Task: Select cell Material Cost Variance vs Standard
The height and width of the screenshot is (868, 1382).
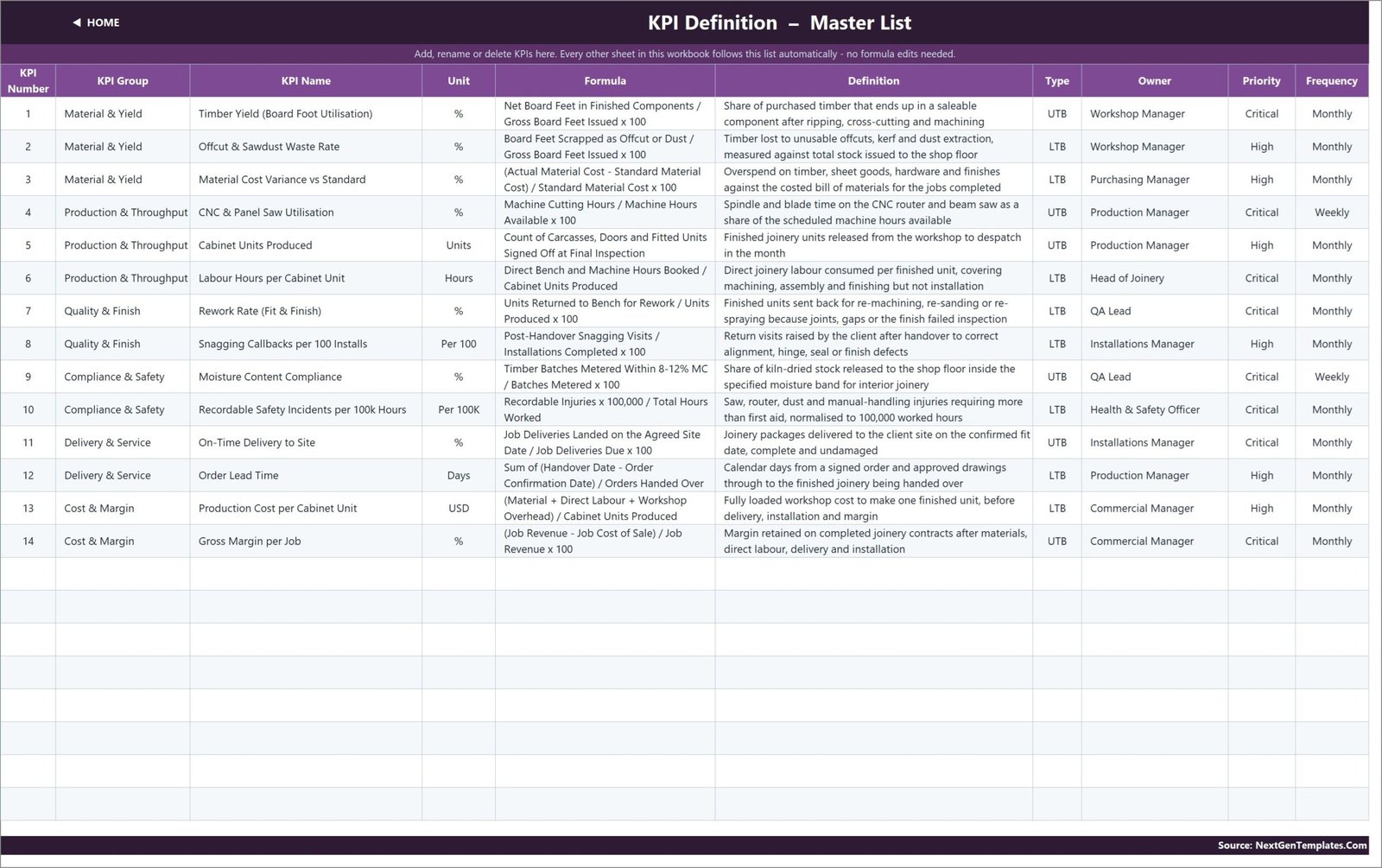Action: pyautogui.click(x=306, y=180)
